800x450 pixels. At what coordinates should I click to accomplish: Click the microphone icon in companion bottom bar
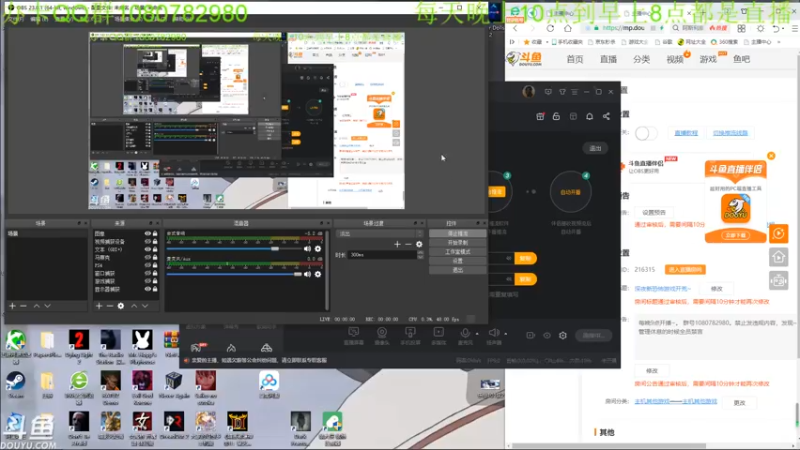(465, 335)
